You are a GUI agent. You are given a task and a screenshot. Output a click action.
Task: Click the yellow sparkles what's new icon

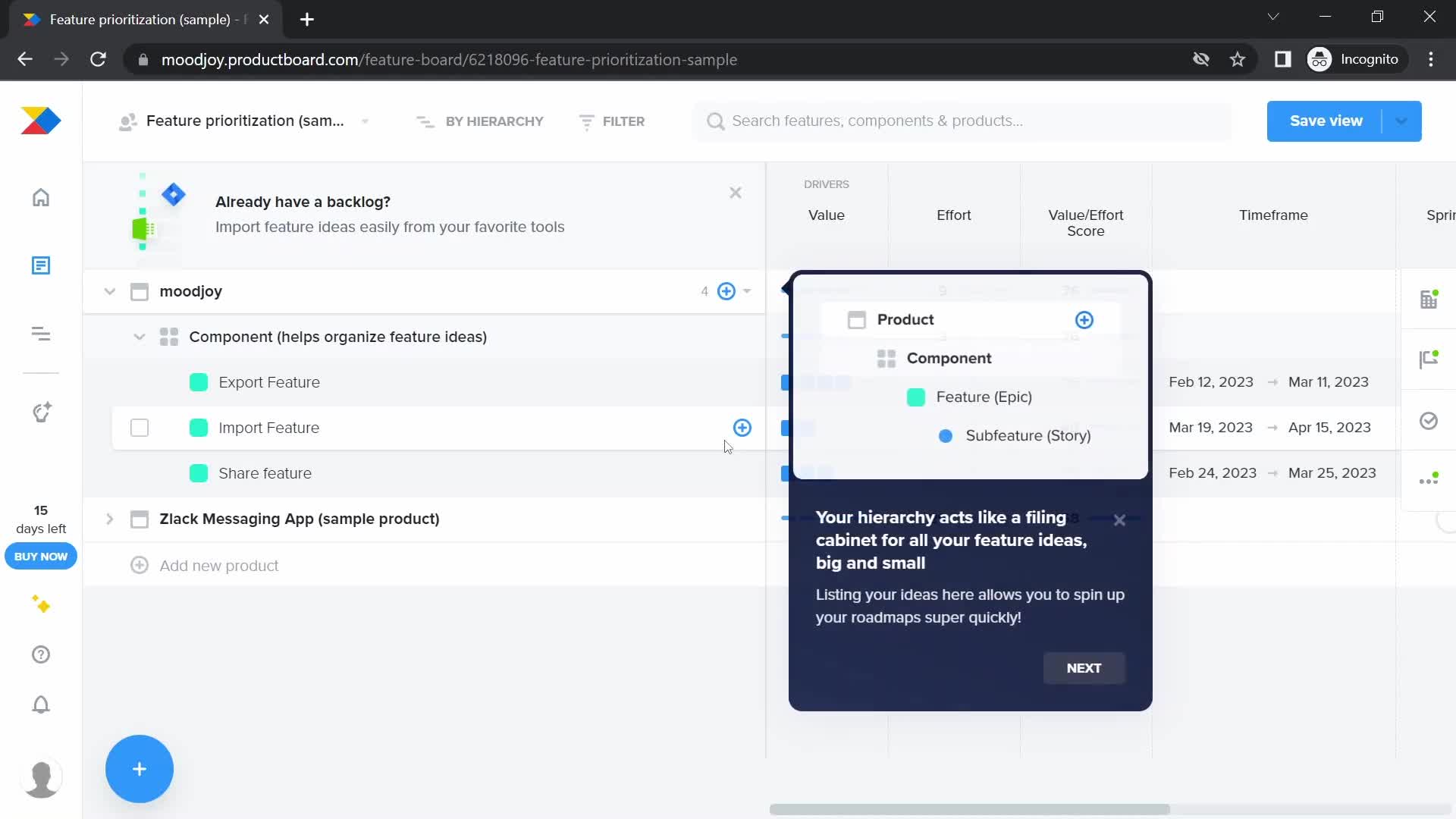(41, 604)
